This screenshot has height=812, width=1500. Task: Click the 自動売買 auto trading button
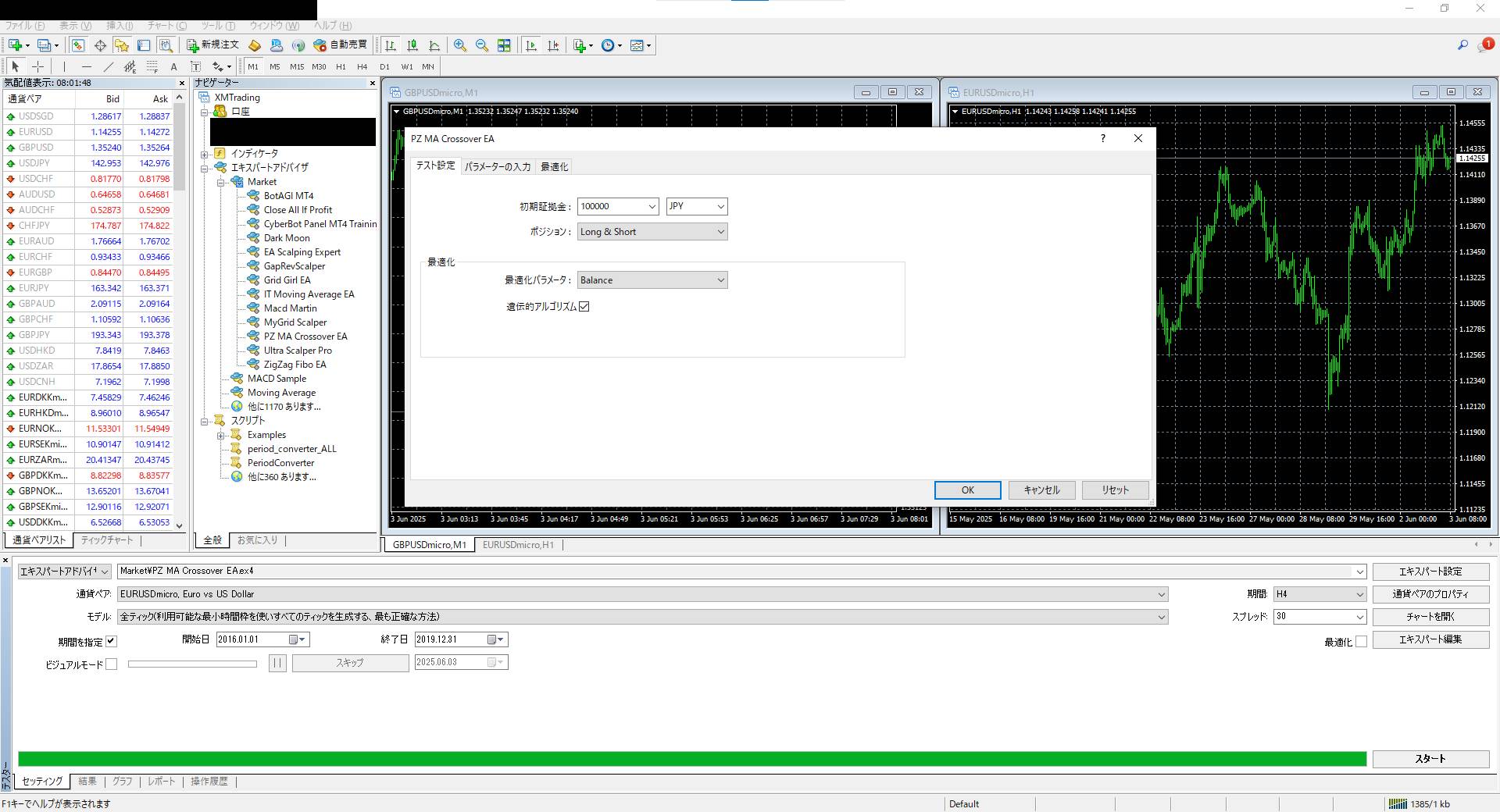click(341, 45)
